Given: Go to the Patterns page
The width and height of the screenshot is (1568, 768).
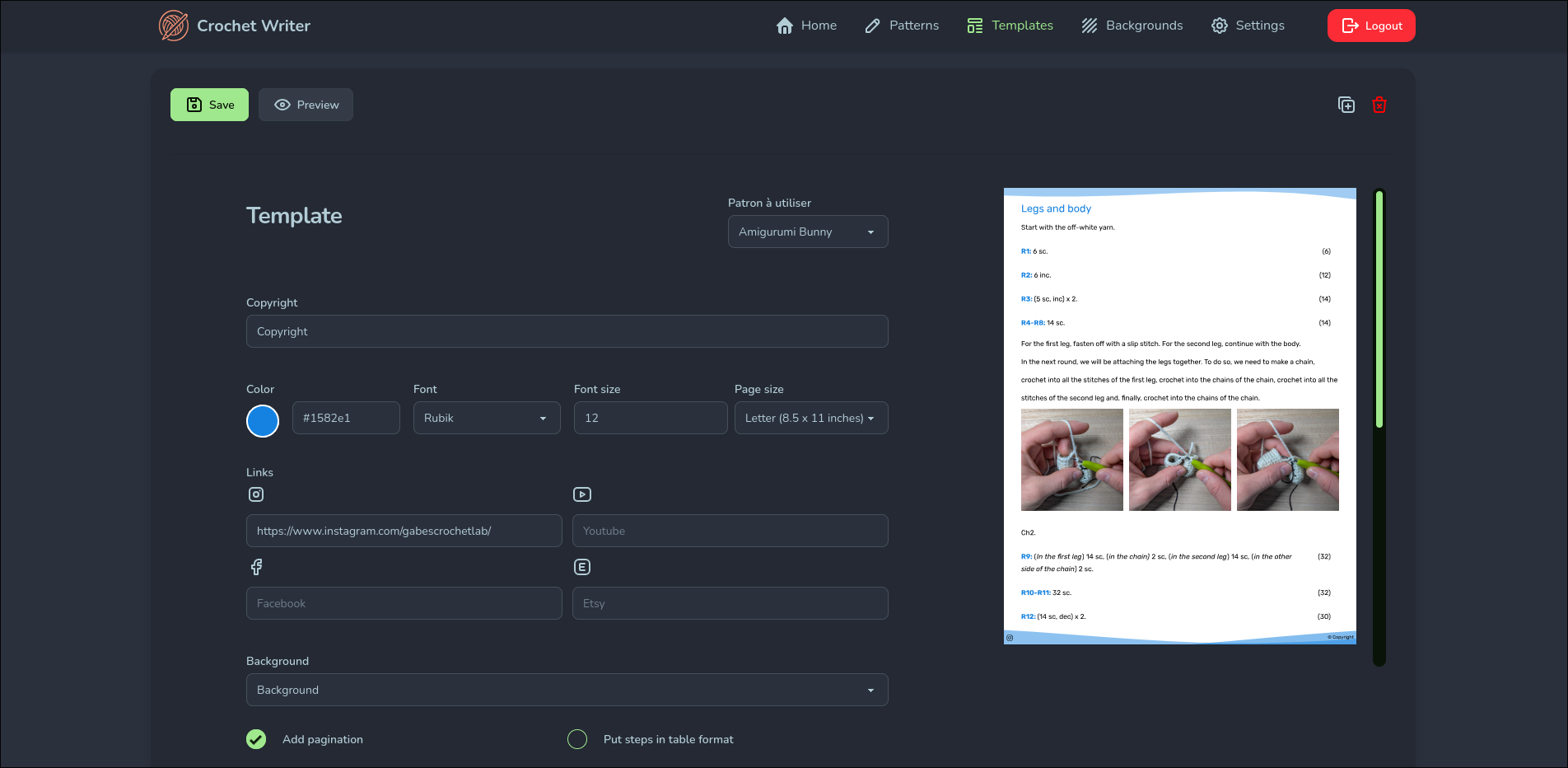Looking at the screenshot, I should pyautogui.click(x=902, y=26).
